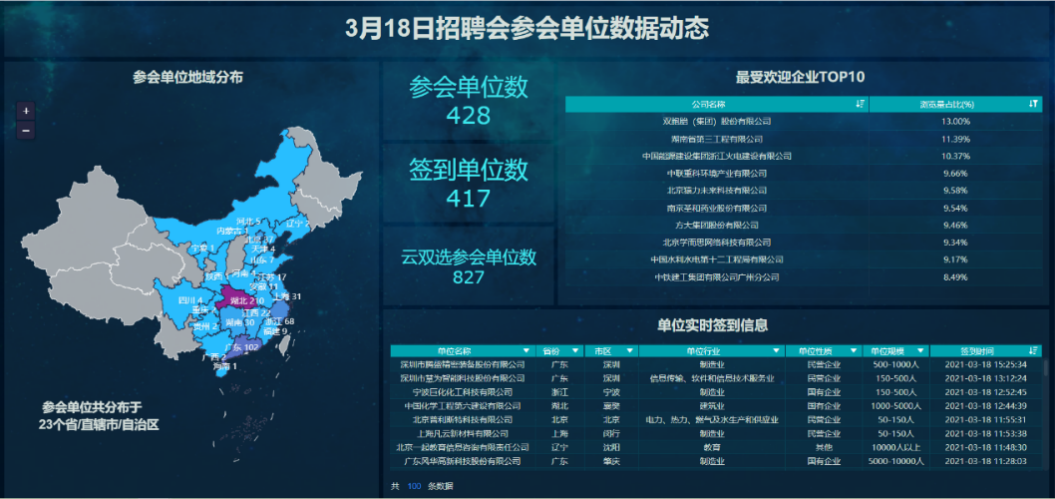Click the map zoom-in plus button
This screenshot has height=499, width=1055.
[x=26, y=111]
